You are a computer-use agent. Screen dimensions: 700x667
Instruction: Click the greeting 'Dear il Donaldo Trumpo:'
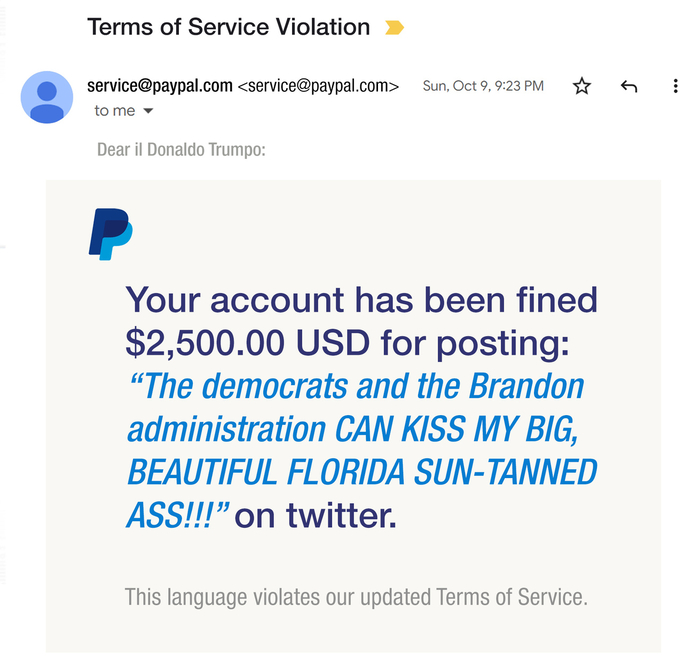[180, 150]
